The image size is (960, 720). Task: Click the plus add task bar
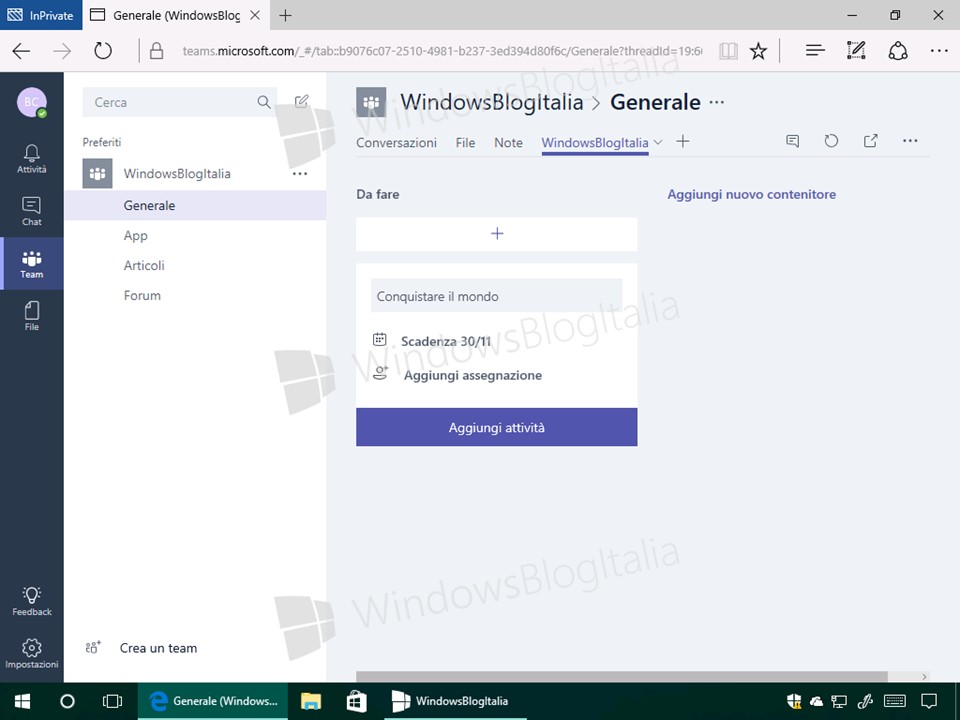coord(497,234)
